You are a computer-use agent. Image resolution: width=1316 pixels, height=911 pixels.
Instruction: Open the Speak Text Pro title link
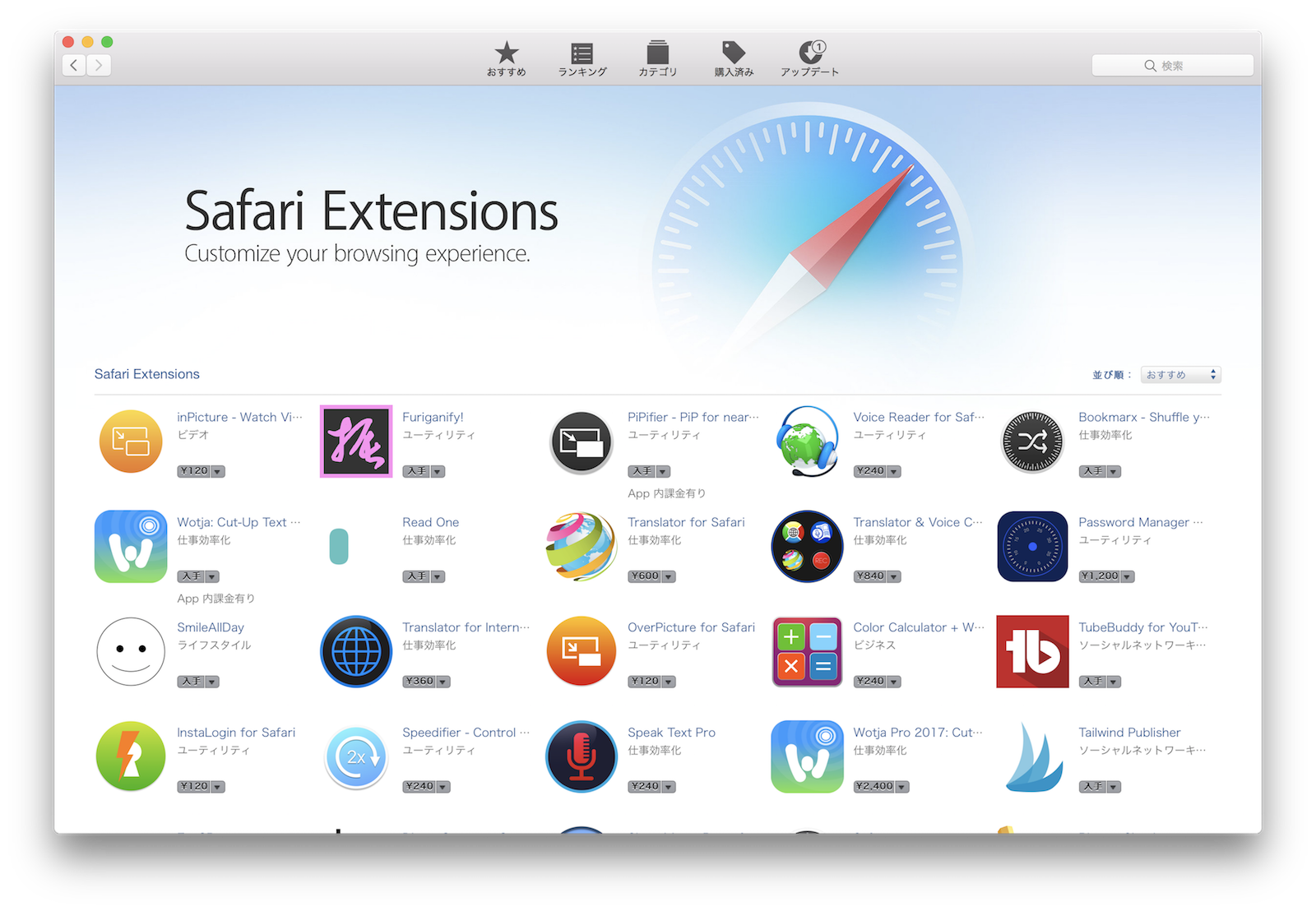671,733
